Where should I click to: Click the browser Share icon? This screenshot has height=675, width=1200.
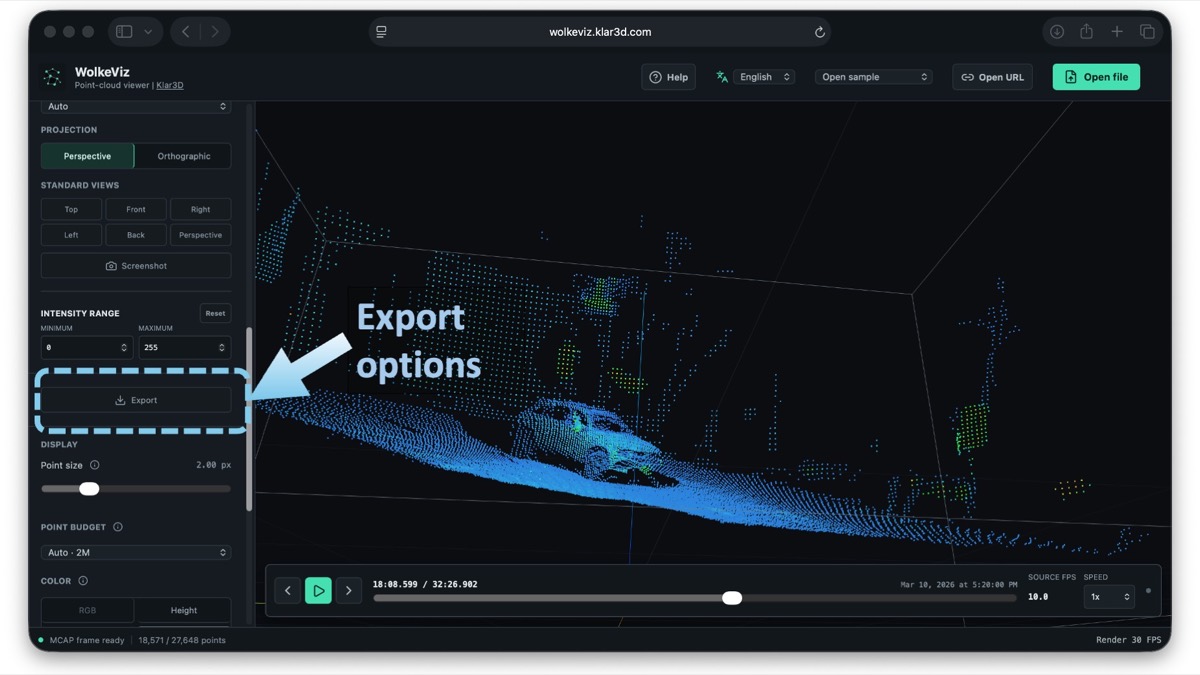coord(1086,32)
